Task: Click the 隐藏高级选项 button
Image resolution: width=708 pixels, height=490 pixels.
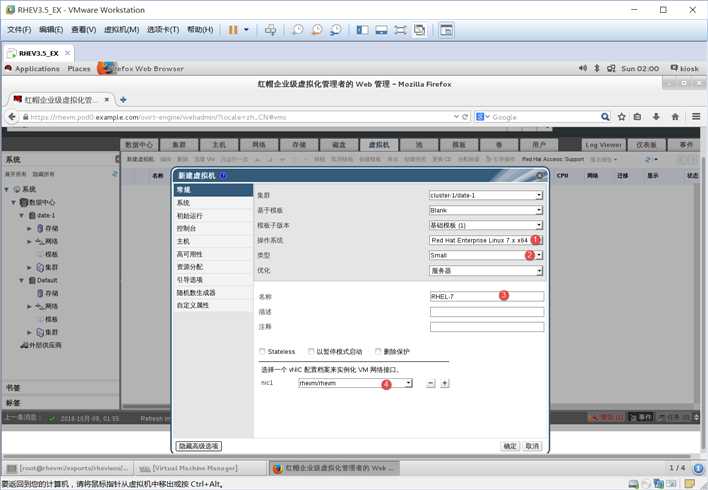Action: (199, 446)
